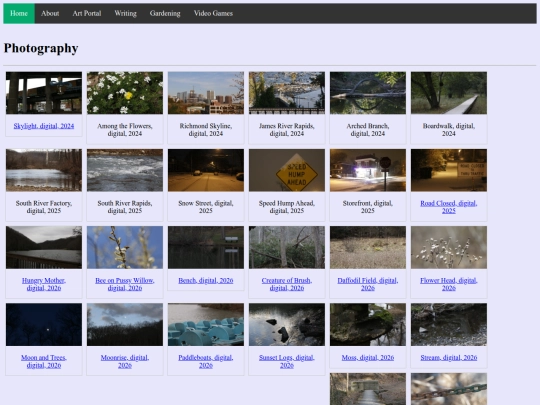Open the Stream photo thumbnail
Screen dimensions: 540x405
tap(449, 324)
